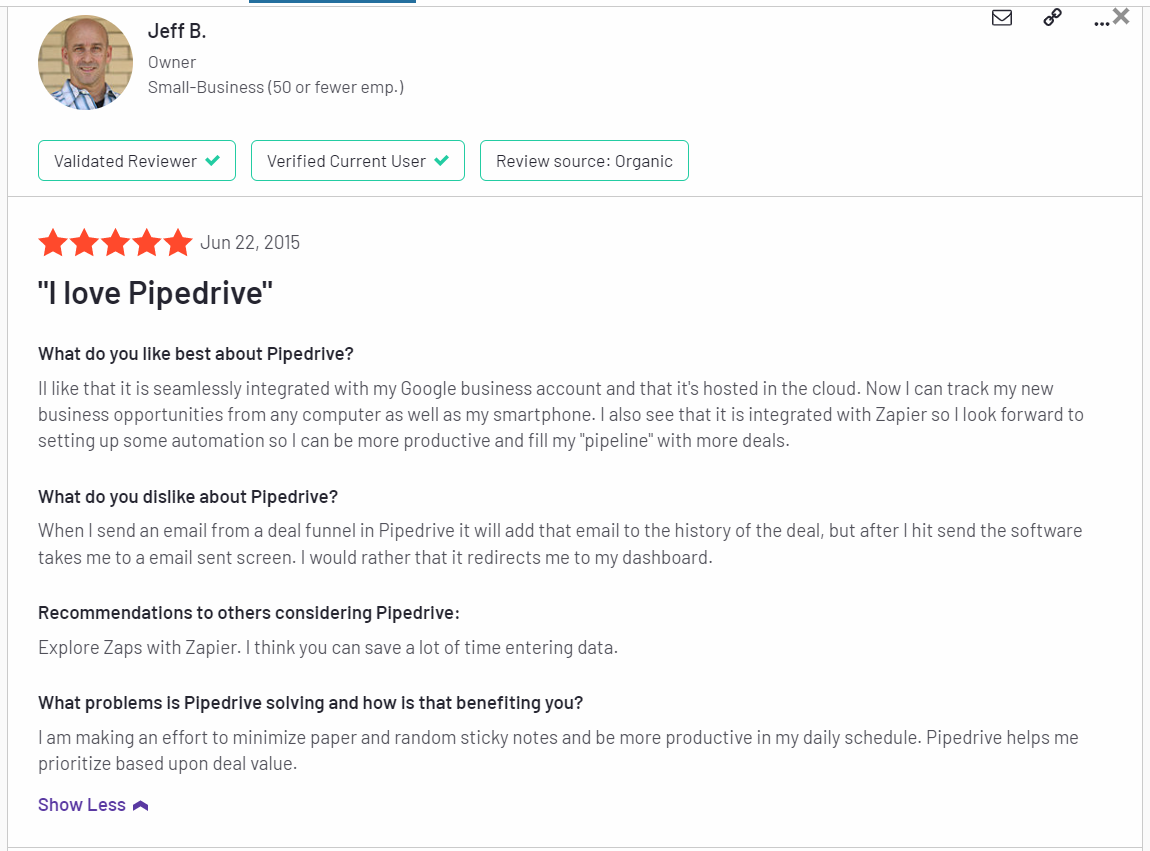Click the first orange rating star

[x=53, y=242]
